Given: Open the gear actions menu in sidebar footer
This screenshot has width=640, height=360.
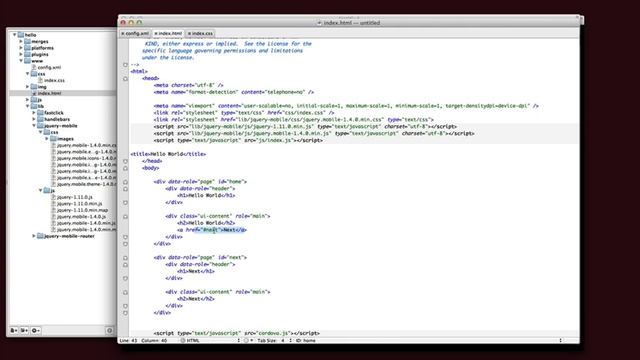Looking at the screenshot, I should pyautogui.click(x=36, y=330).
